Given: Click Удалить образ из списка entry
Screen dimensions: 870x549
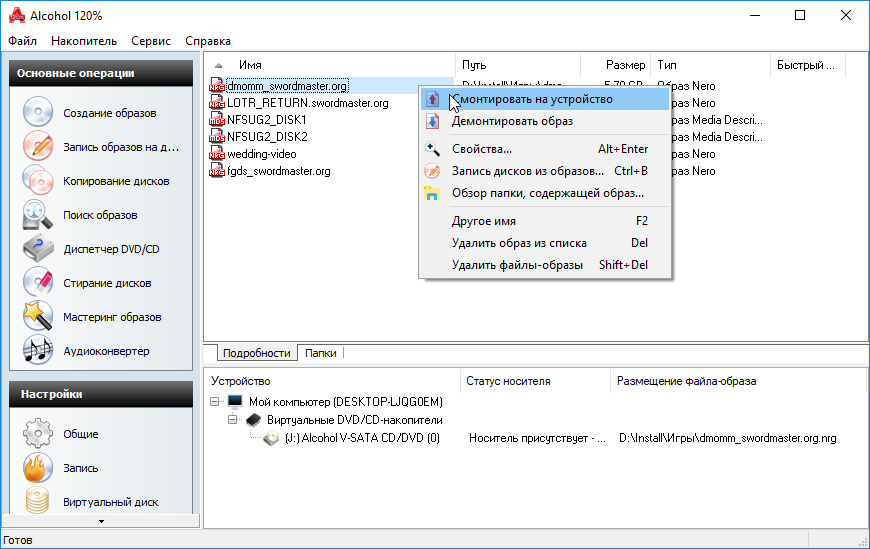Looking at the screenshot, I should click(x=519, y=243).
